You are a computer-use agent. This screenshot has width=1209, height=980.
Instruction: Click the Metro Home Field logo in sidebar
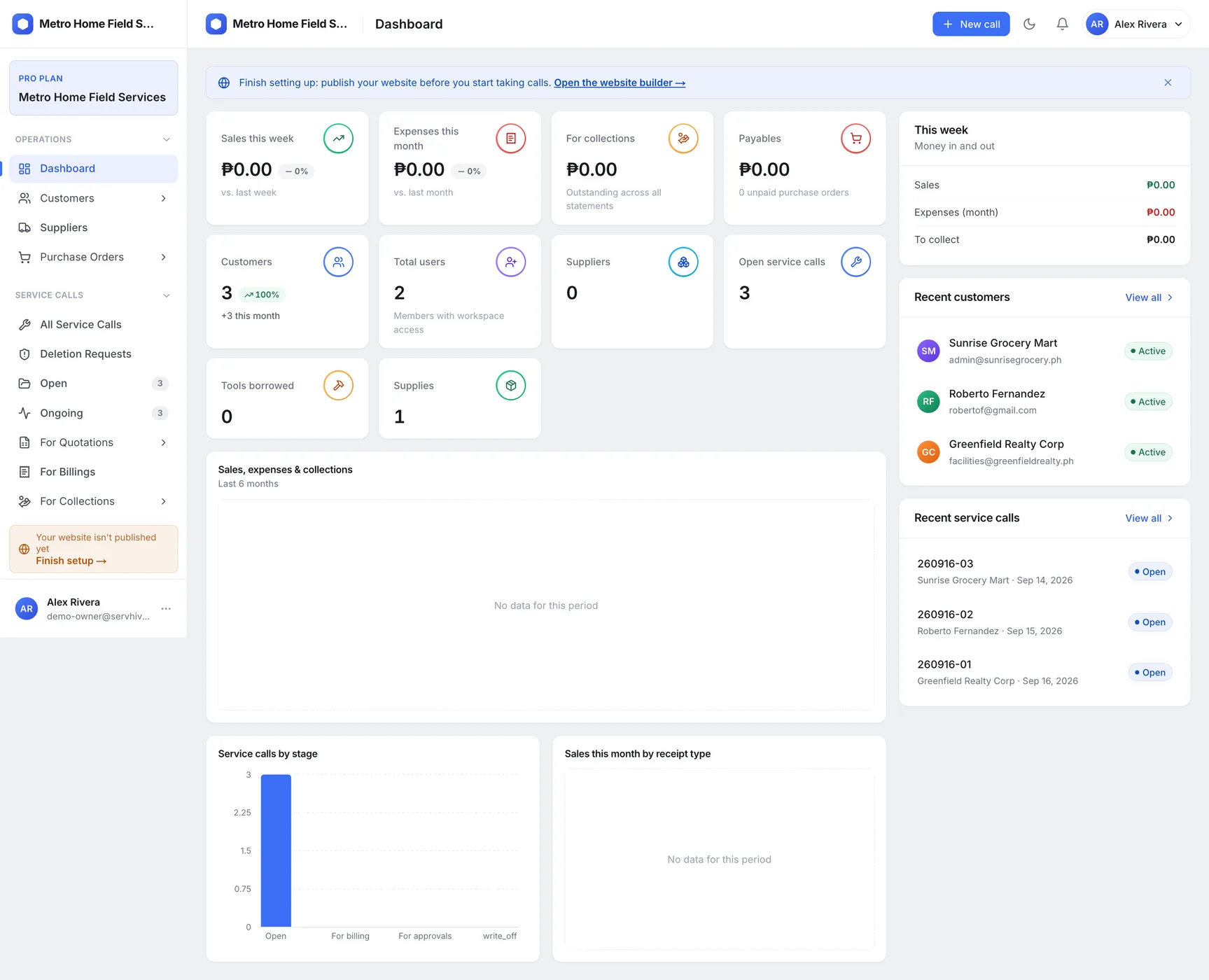coord(23,24)
